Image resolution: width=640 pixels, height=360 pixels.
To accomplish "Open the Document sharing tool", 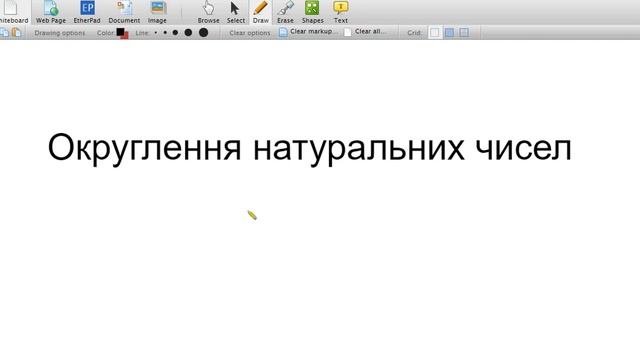I will [x=124, y=12].
